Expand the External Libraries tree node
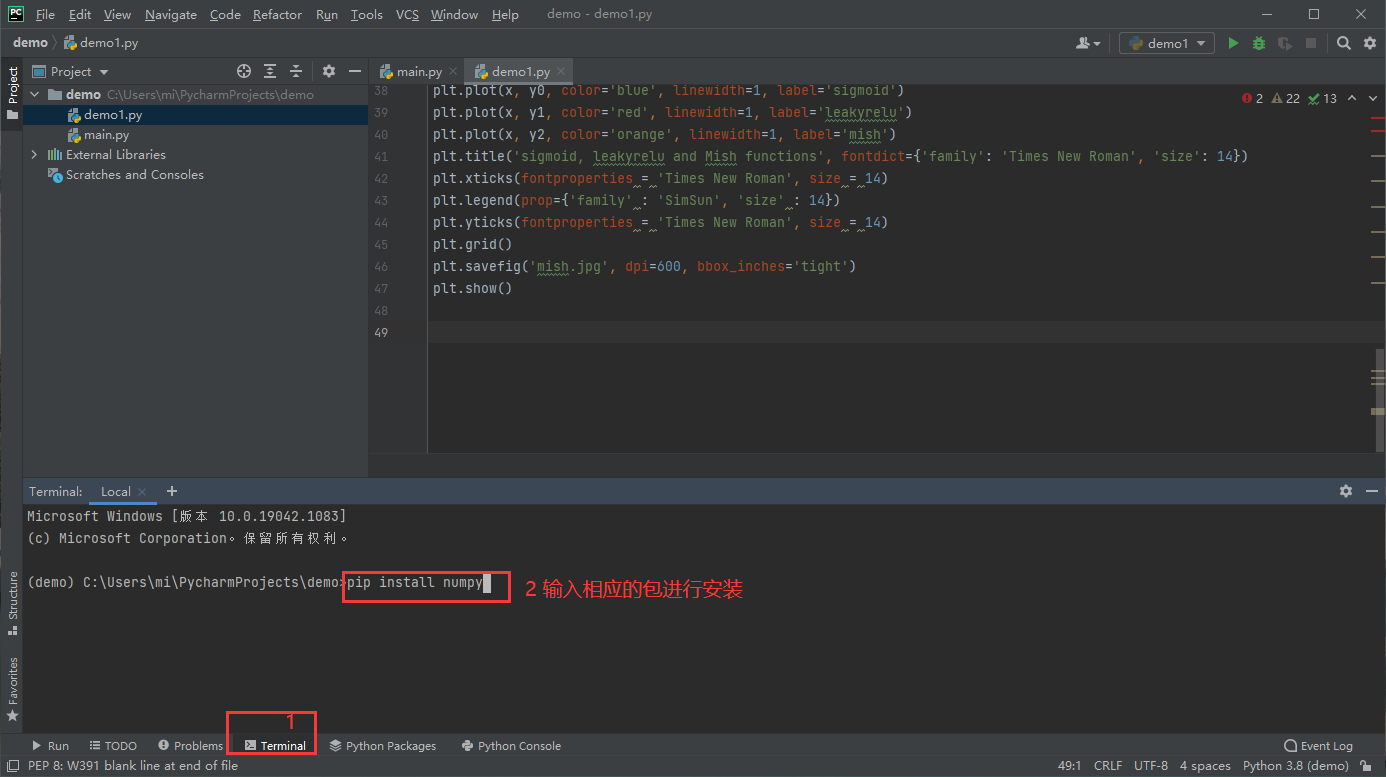 (34, 155)
